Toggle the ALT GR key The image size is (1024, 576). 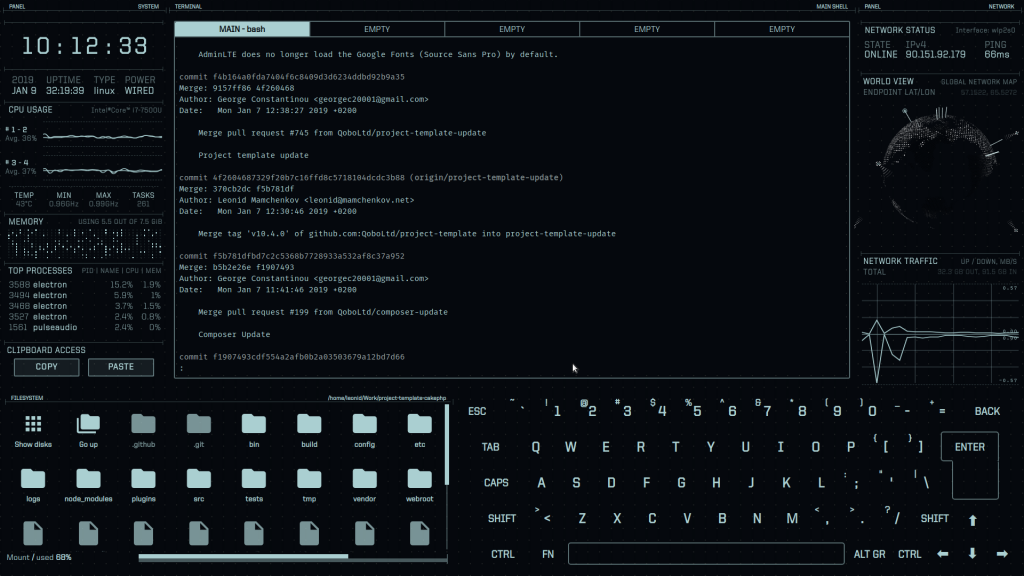pos(869,554)
